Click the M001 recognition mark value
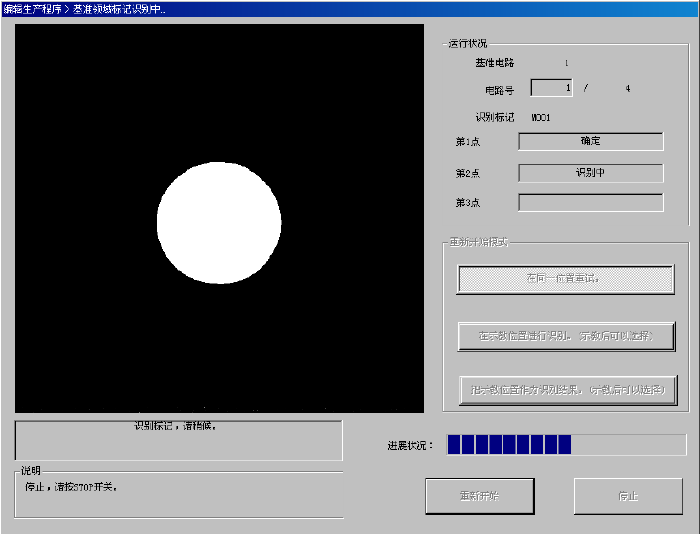 pos(541,118)
